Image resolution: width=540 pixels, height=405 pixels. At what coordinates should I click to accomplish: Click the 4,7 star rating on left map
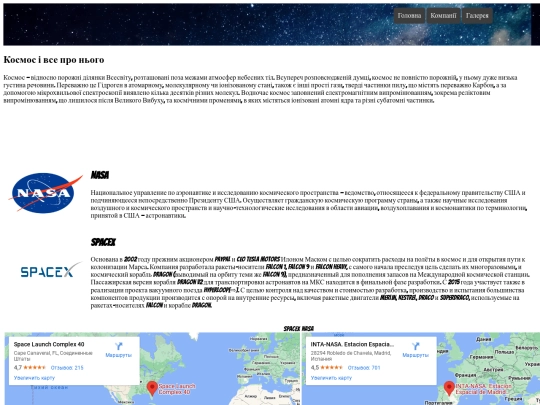pos(30,367)
